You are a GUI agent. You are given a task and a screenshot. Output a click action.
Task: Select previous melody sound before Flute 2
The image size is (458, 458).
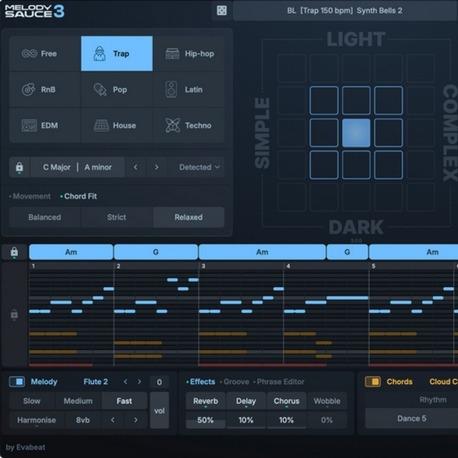[x=126, y=382]
